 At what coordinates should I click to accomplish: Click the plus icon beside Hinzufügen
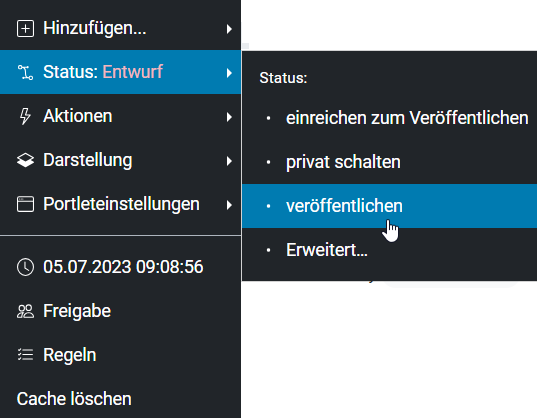point(25,28)
